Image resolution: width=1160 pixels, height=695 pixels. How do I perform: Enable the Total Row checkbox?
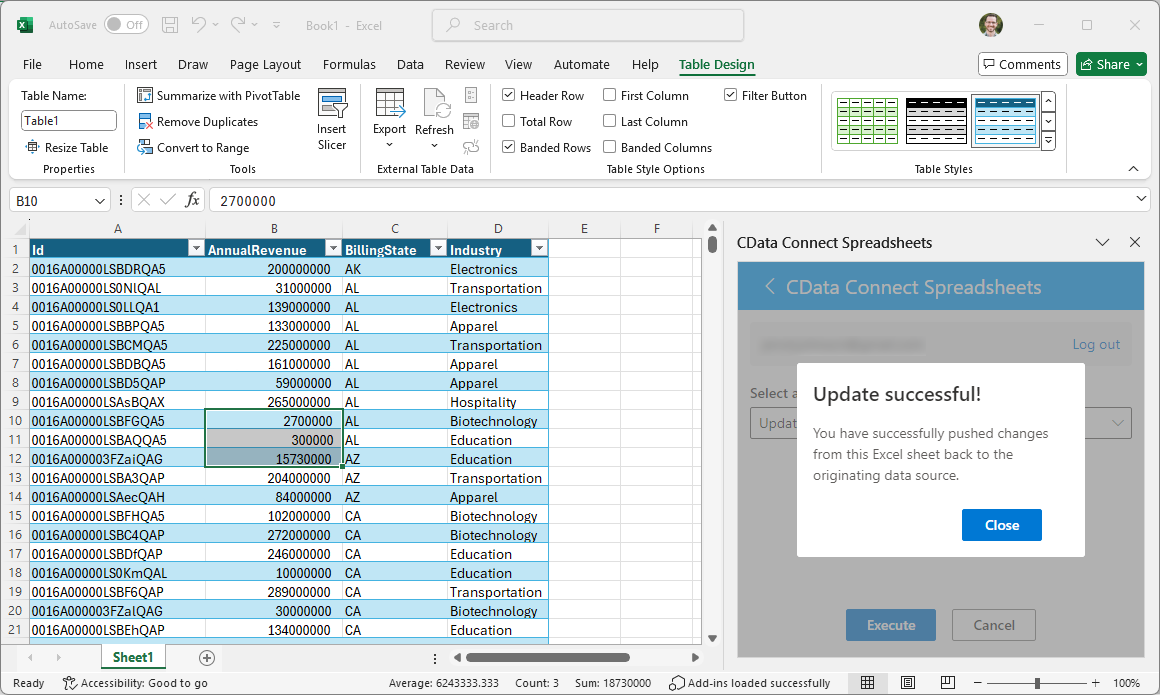(x=509, y=122)
